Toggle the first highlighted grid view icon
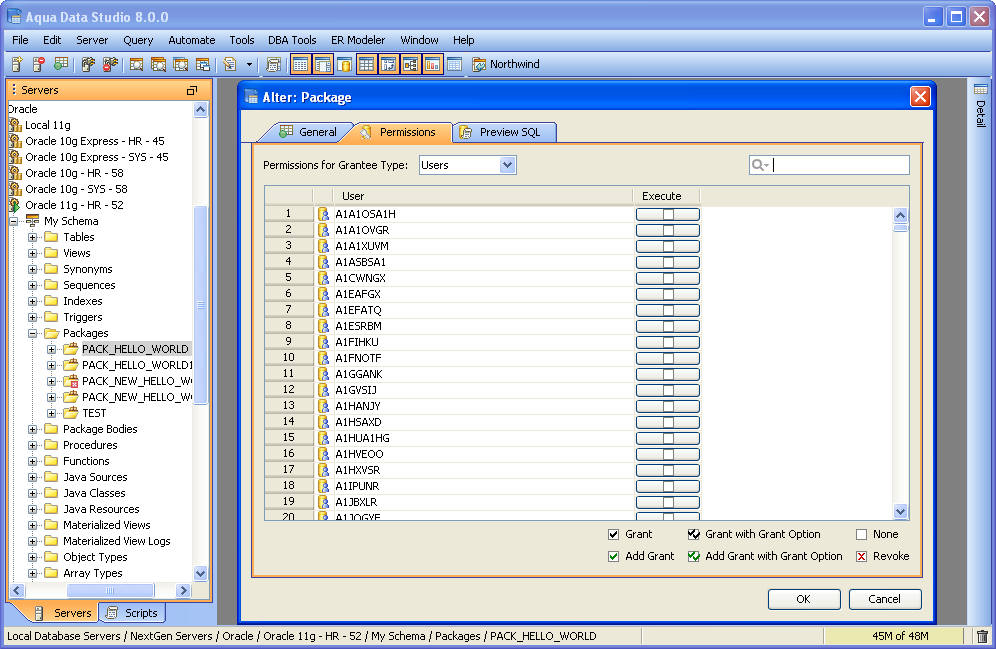Screen dimensions: 996x649 coord(301,64)
